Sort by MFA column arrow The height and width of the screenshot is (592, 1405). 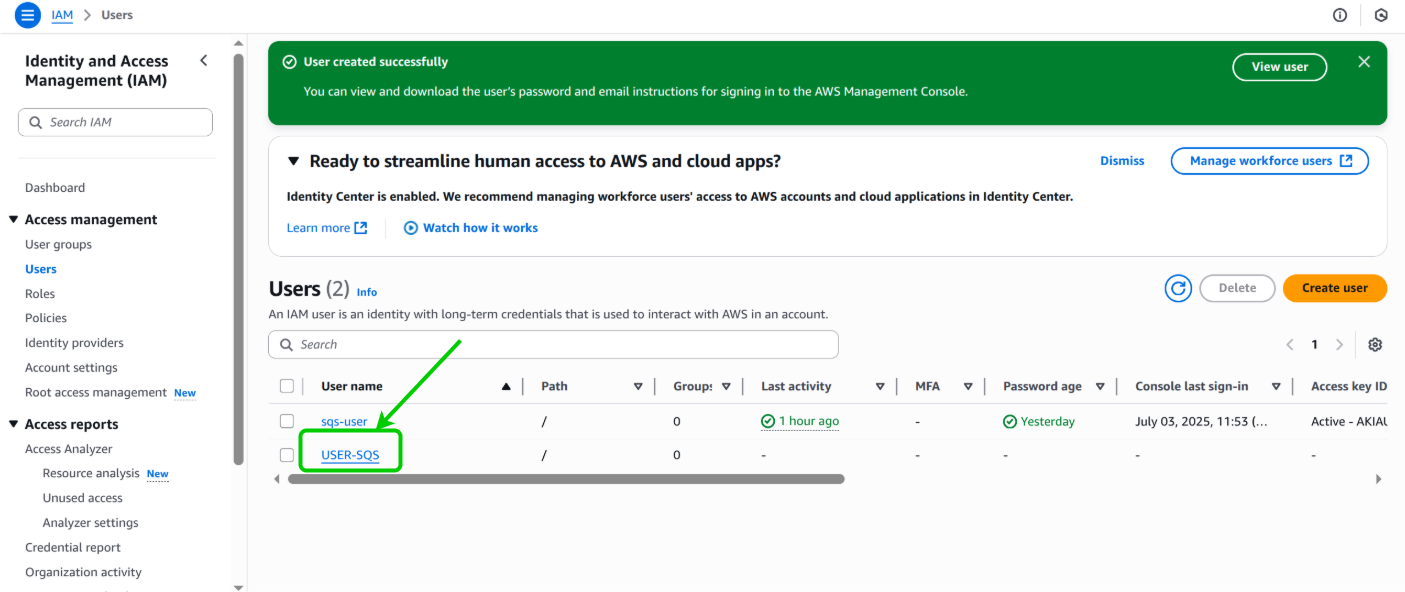click(968, 387)
